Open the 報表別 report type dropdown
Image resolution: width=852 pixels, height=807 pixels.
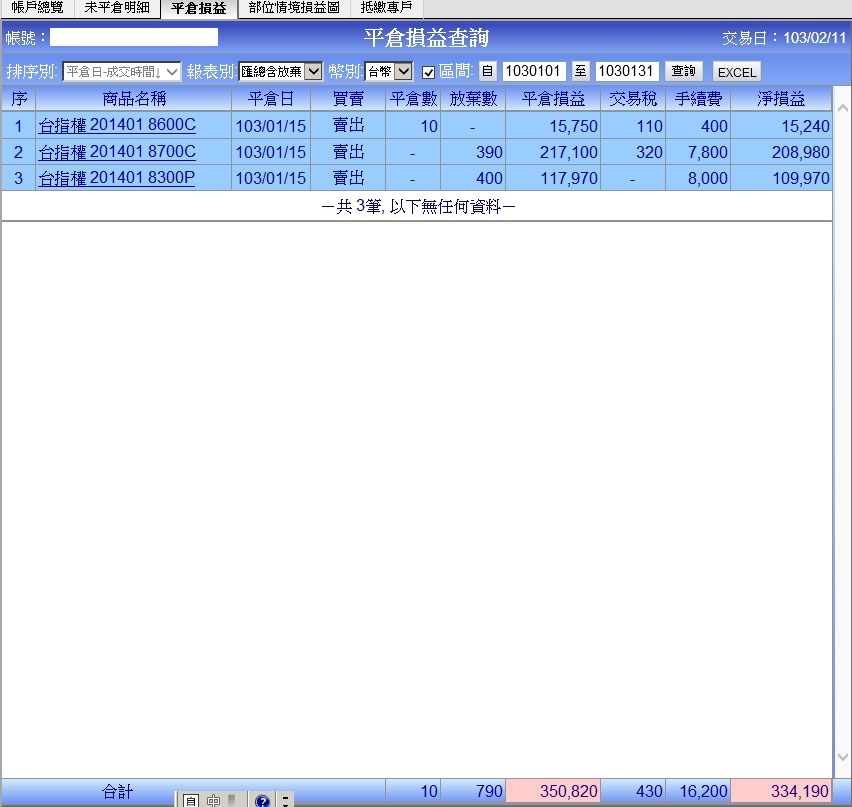pyautogui.click(x=280, y=71)
